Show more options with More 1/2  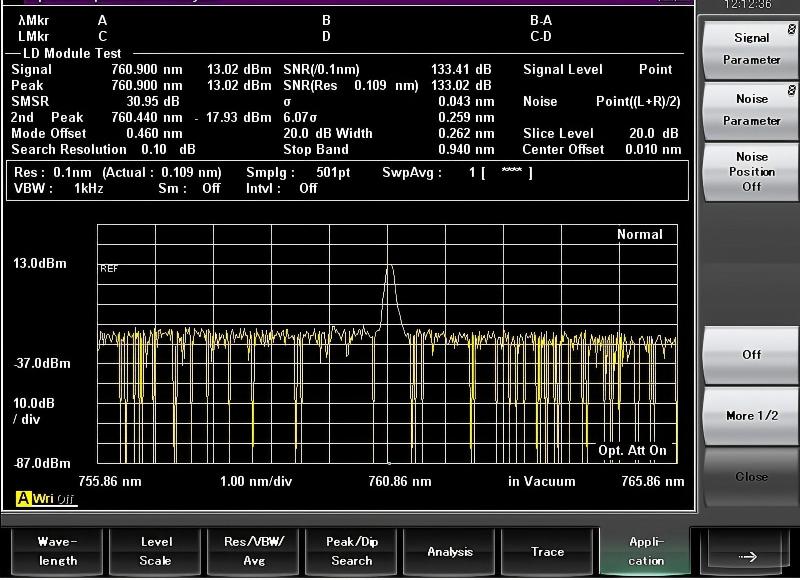751,415
